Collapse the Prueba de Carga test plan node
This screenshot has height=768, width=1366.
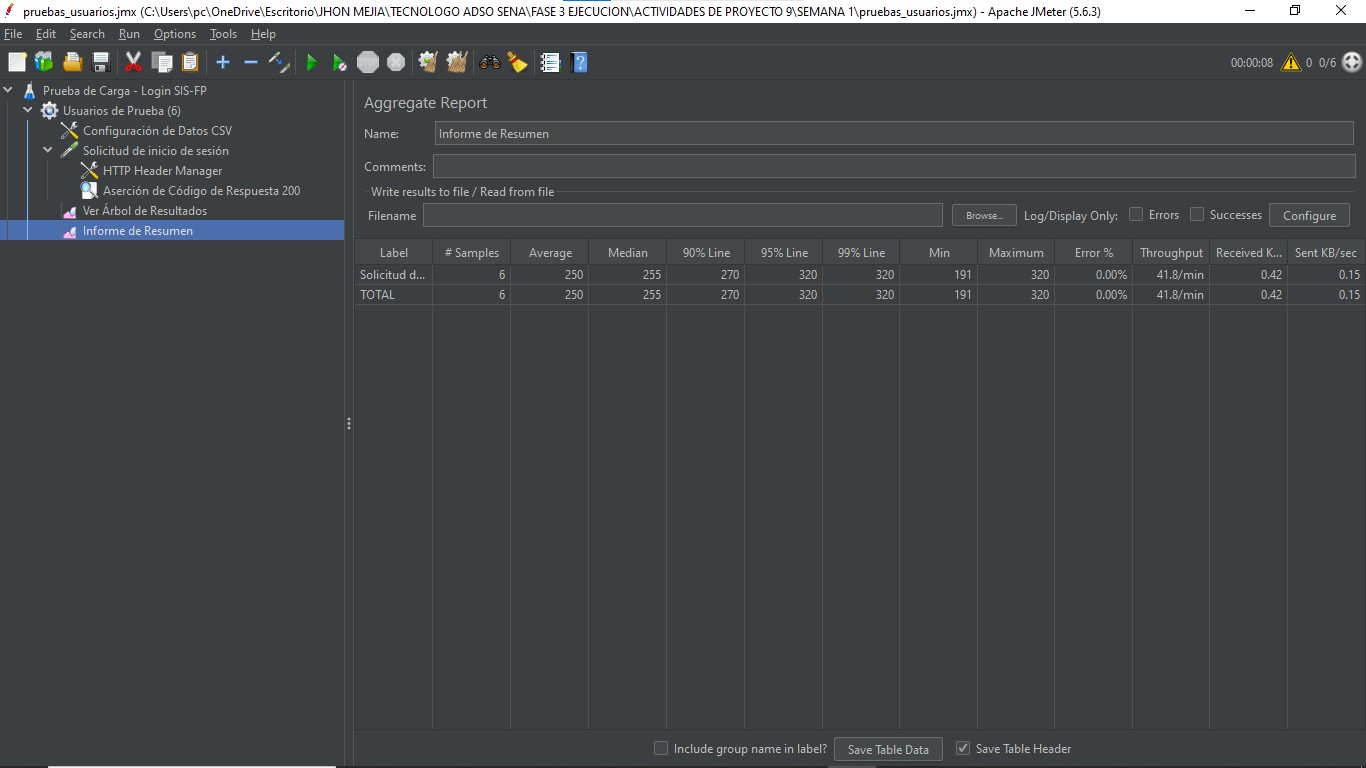9,91
